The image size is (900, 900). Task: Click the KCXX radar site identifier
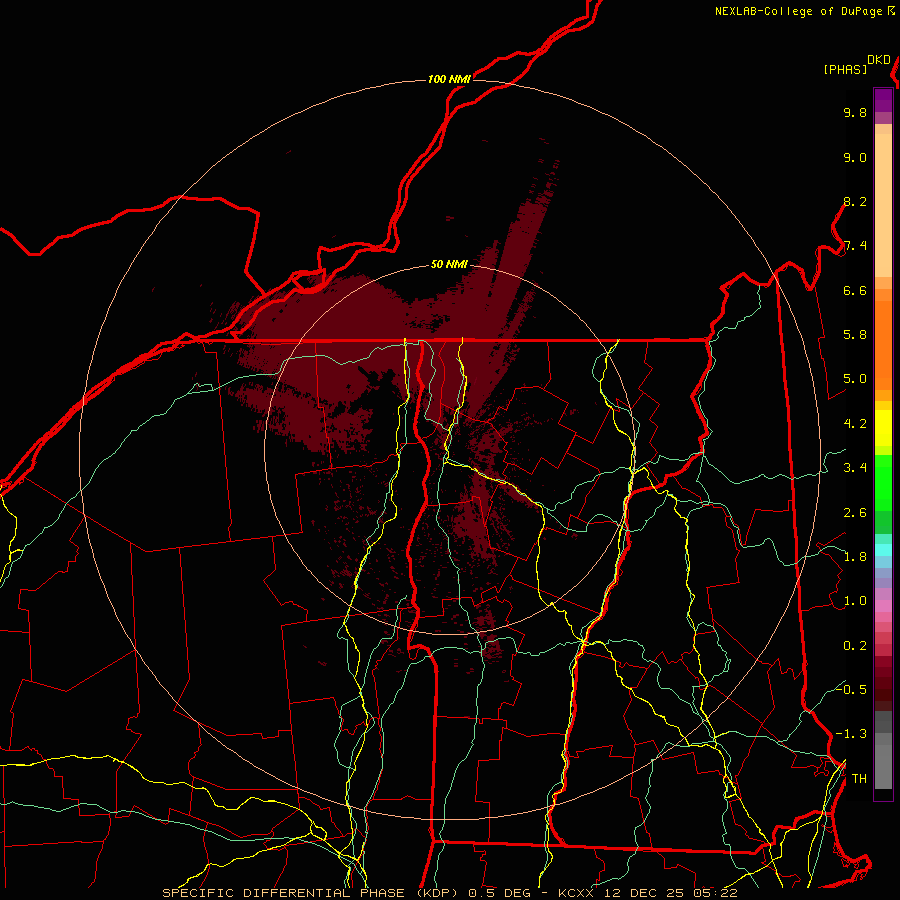[x=577, y=893]
